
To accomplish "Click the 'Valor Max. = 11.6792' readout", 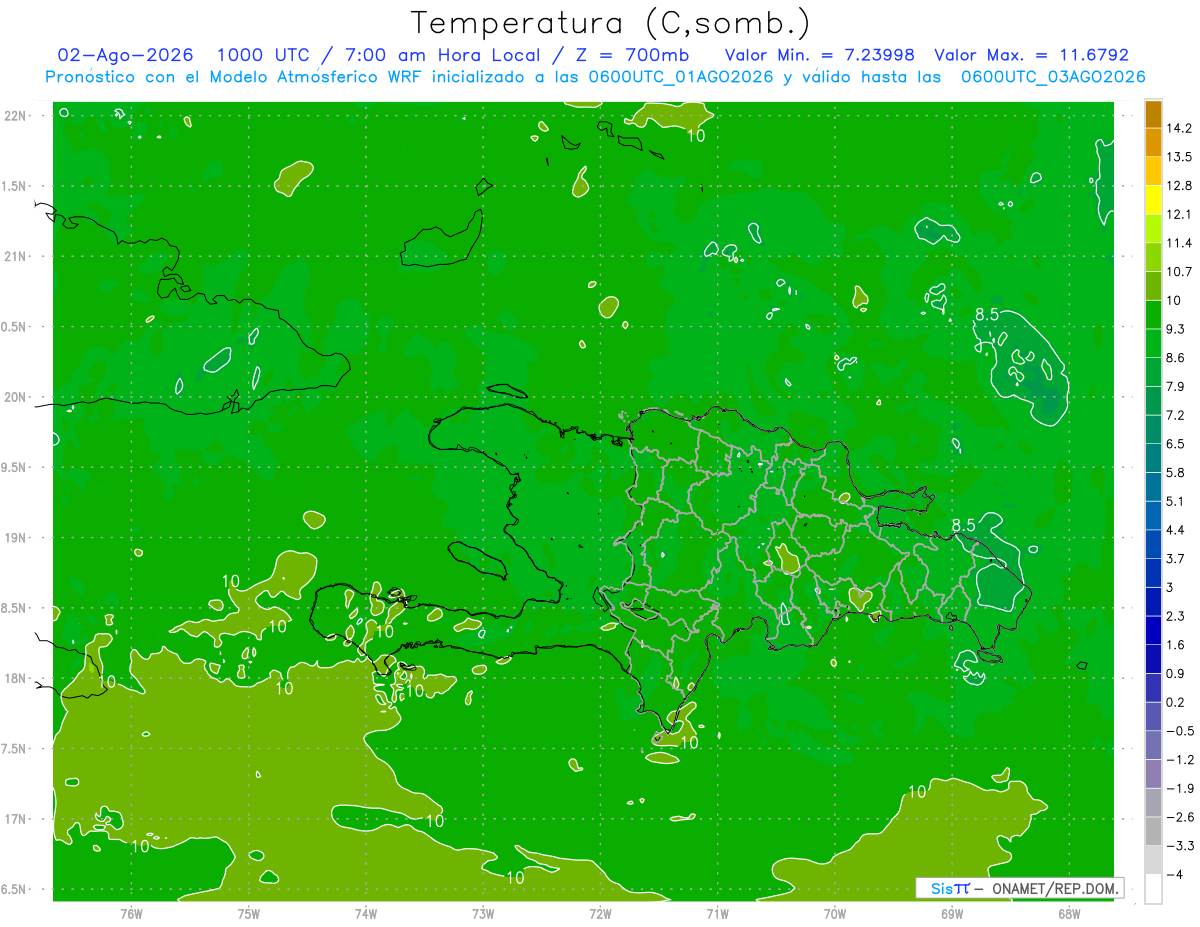I will 1031,56.
